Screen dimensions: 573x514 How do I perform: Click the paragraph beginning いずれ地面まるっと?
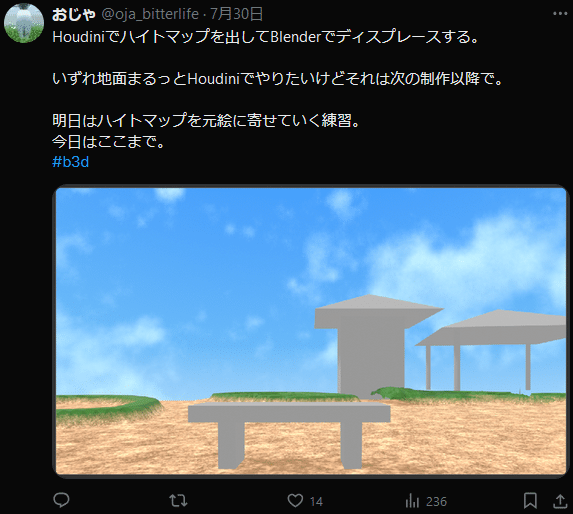(x=278, y=79)
